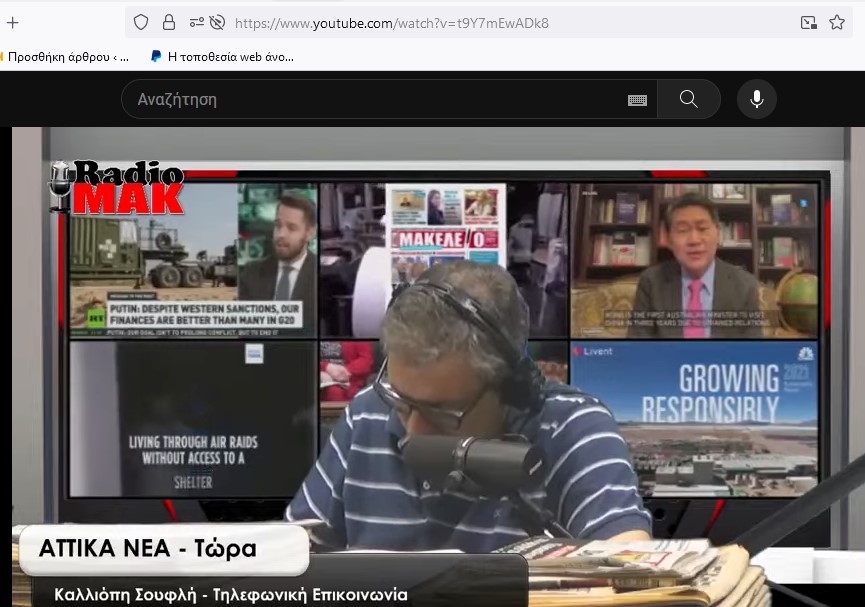Click the Radio MAK logo on the video
Image resolution: width=865 pixels, height=607 pixels.
[x=116, y=187]
